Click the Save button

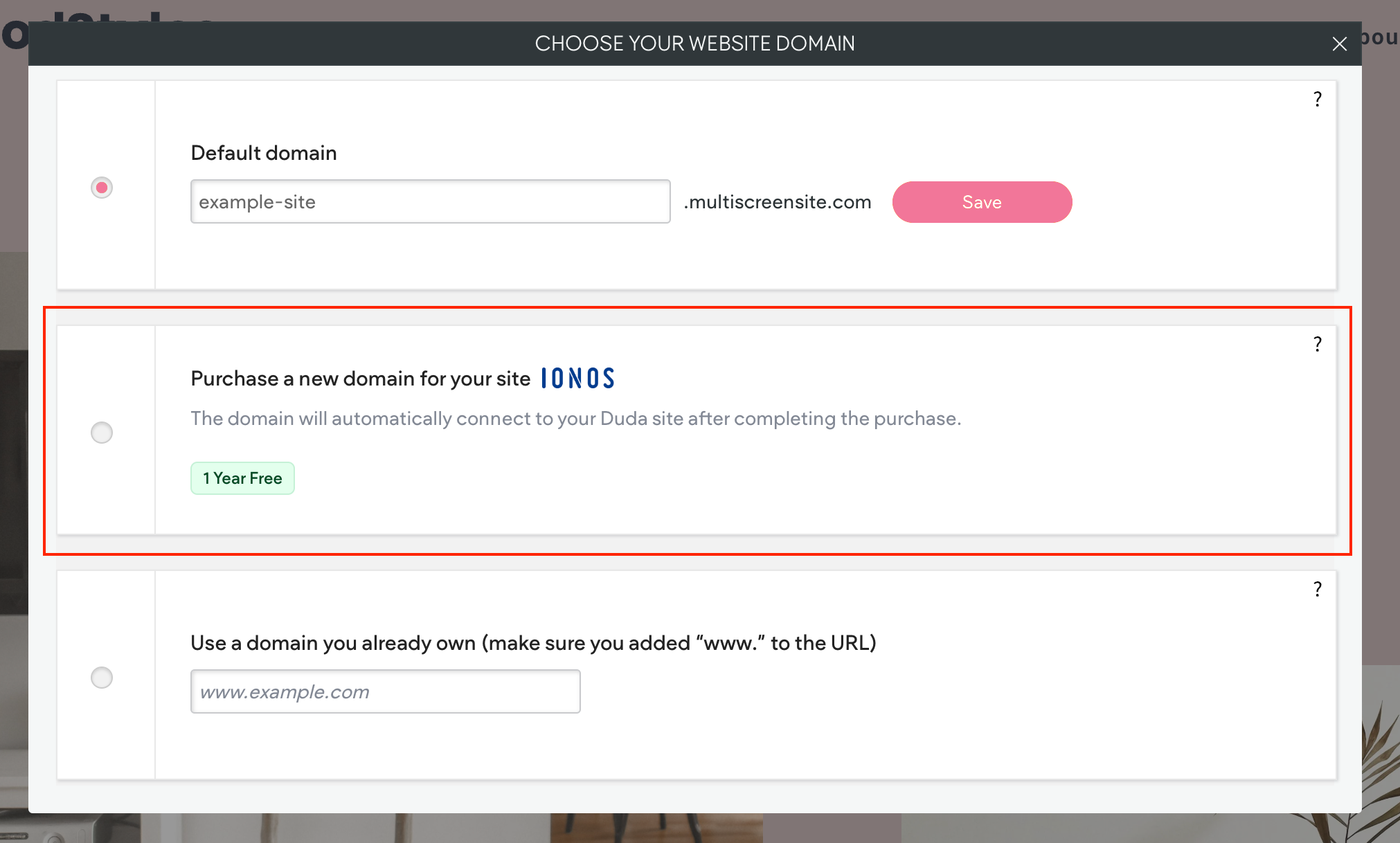point(982,201)
